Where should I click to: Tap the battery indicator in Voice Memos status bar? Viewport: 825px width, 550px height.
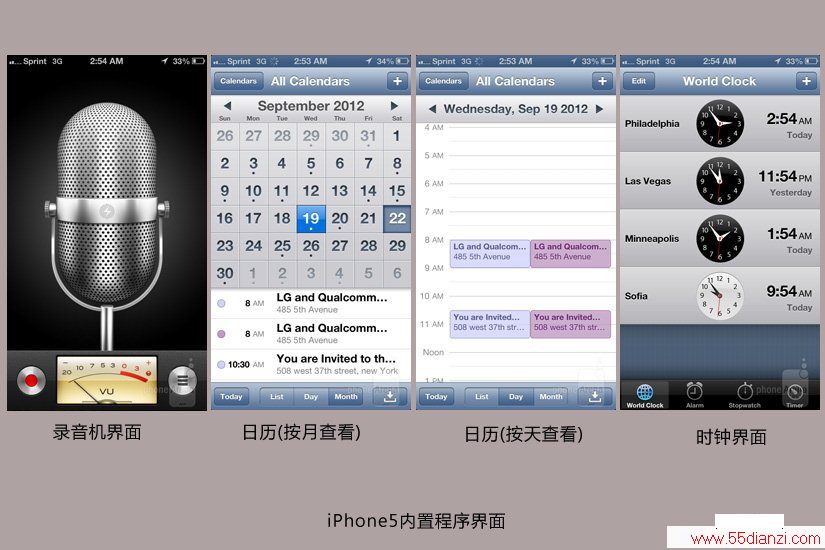coord(198,61)
